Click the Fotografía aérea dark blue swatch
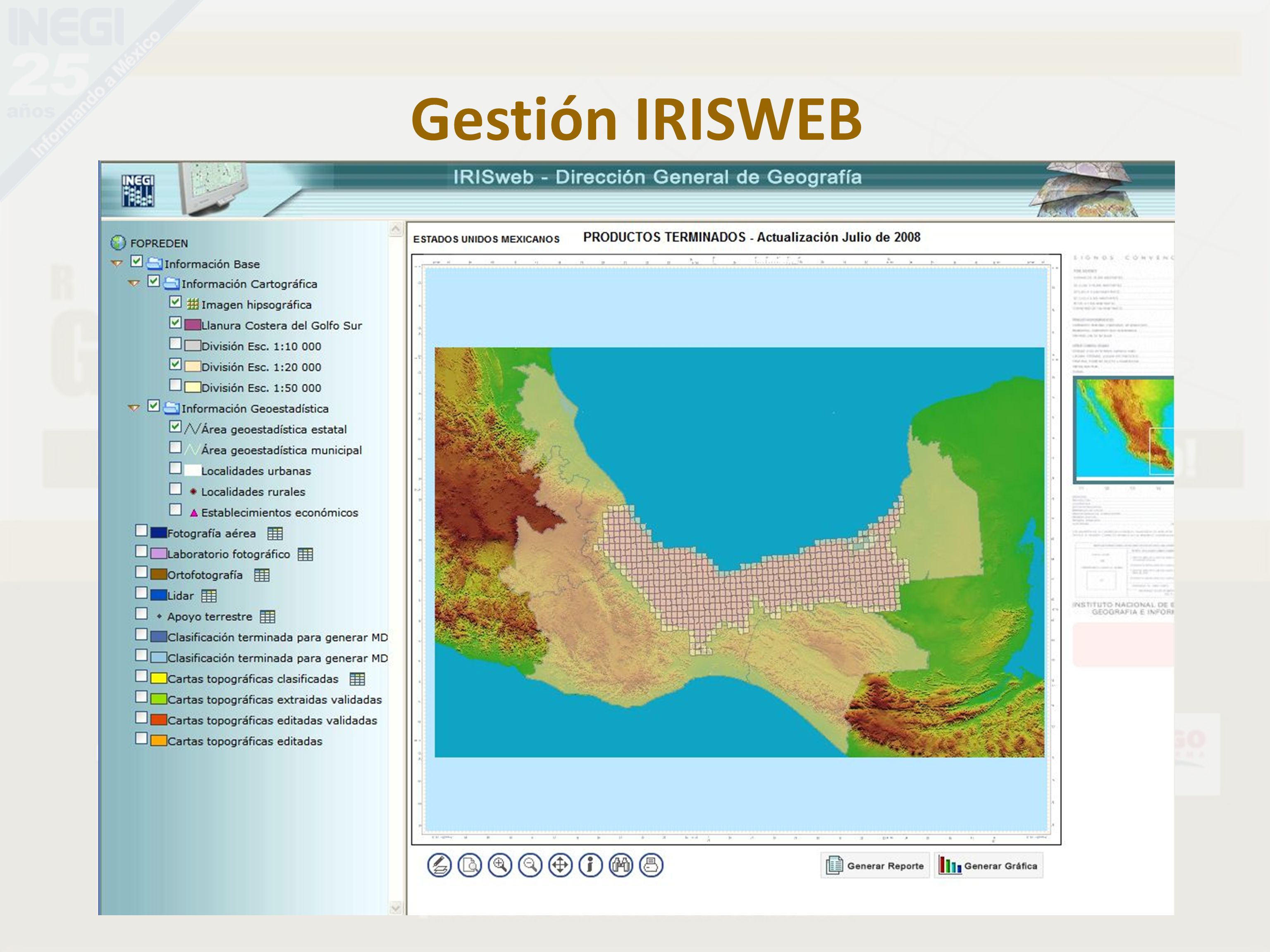 (158, 533)
